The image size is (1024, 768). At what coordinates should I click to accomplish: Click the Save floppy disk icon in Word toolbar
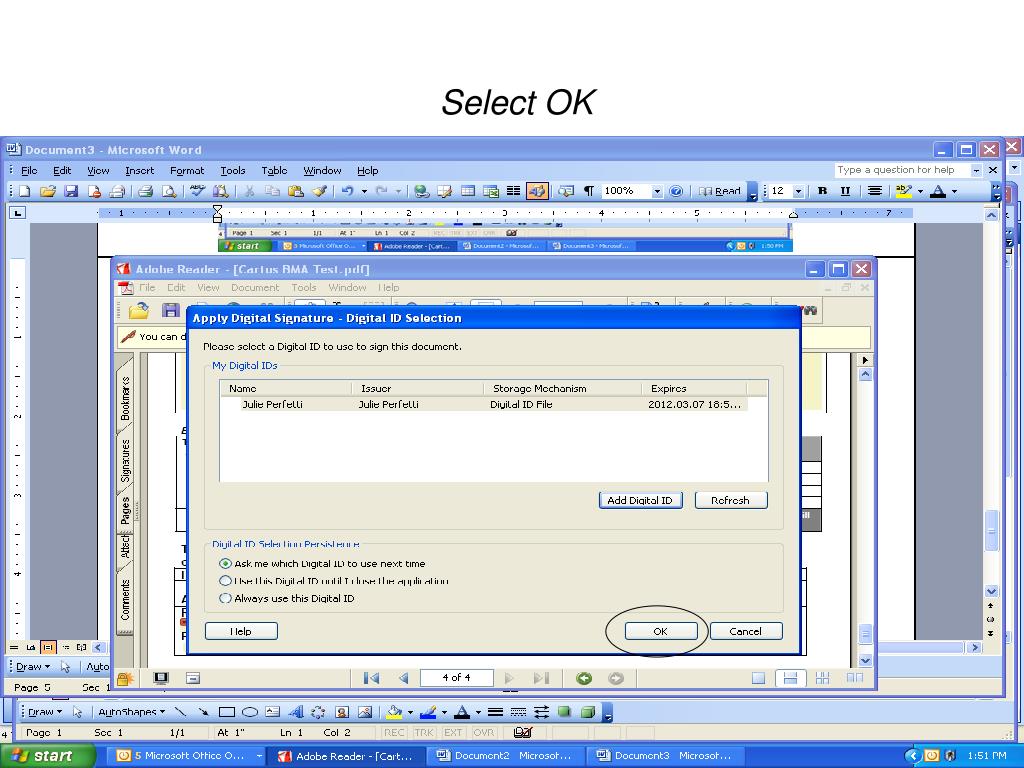coord(71,191)
